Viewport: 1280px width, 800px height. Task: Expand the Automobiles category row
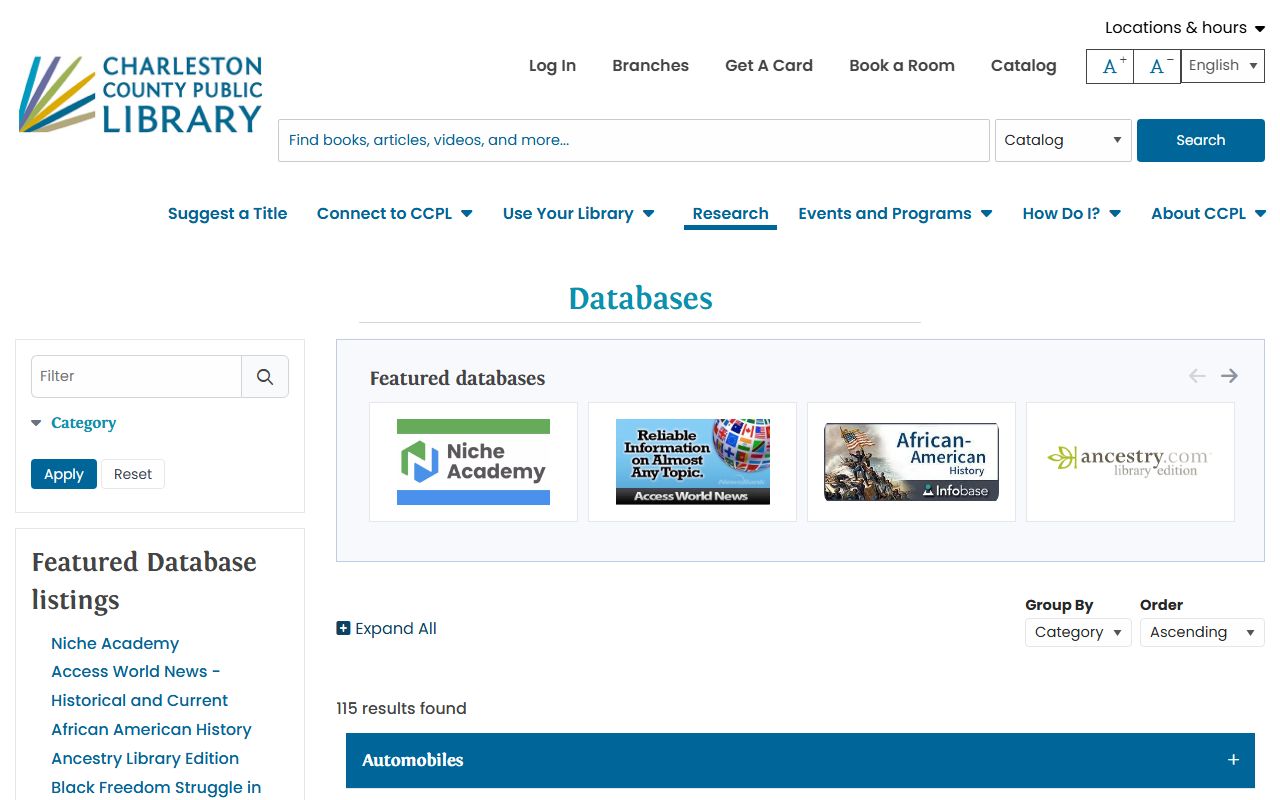800,760
